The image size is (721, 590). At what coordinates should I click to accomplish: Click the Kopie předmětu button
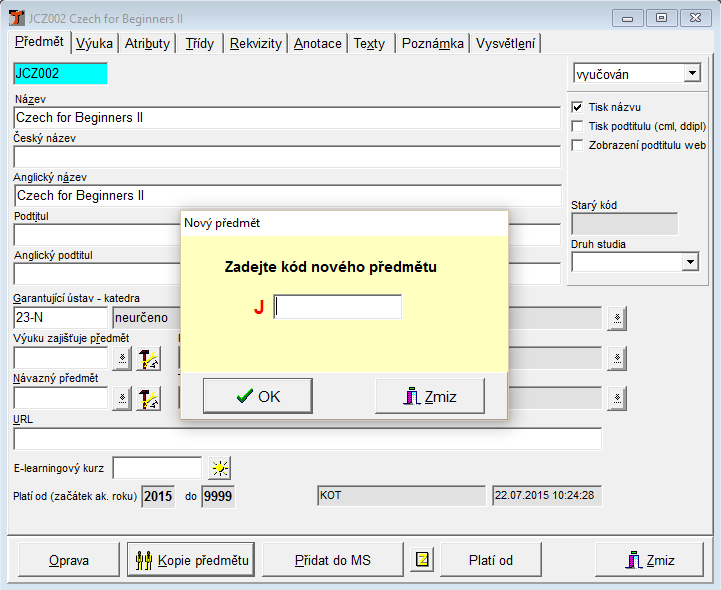(190, 560)
